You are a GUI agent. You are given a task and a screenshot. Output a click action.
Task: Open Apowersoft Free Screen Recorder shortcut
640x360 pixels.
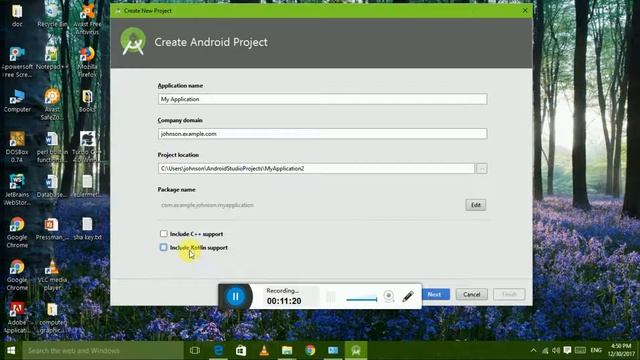pyautogui.click(x=17, y=62)
